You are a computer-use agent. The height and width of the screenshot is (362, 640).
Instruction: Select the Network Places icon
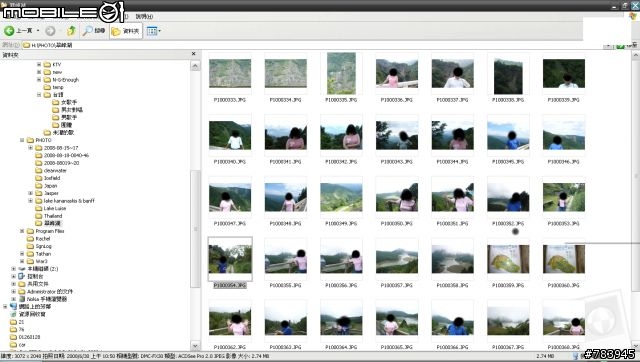point(13,306)
